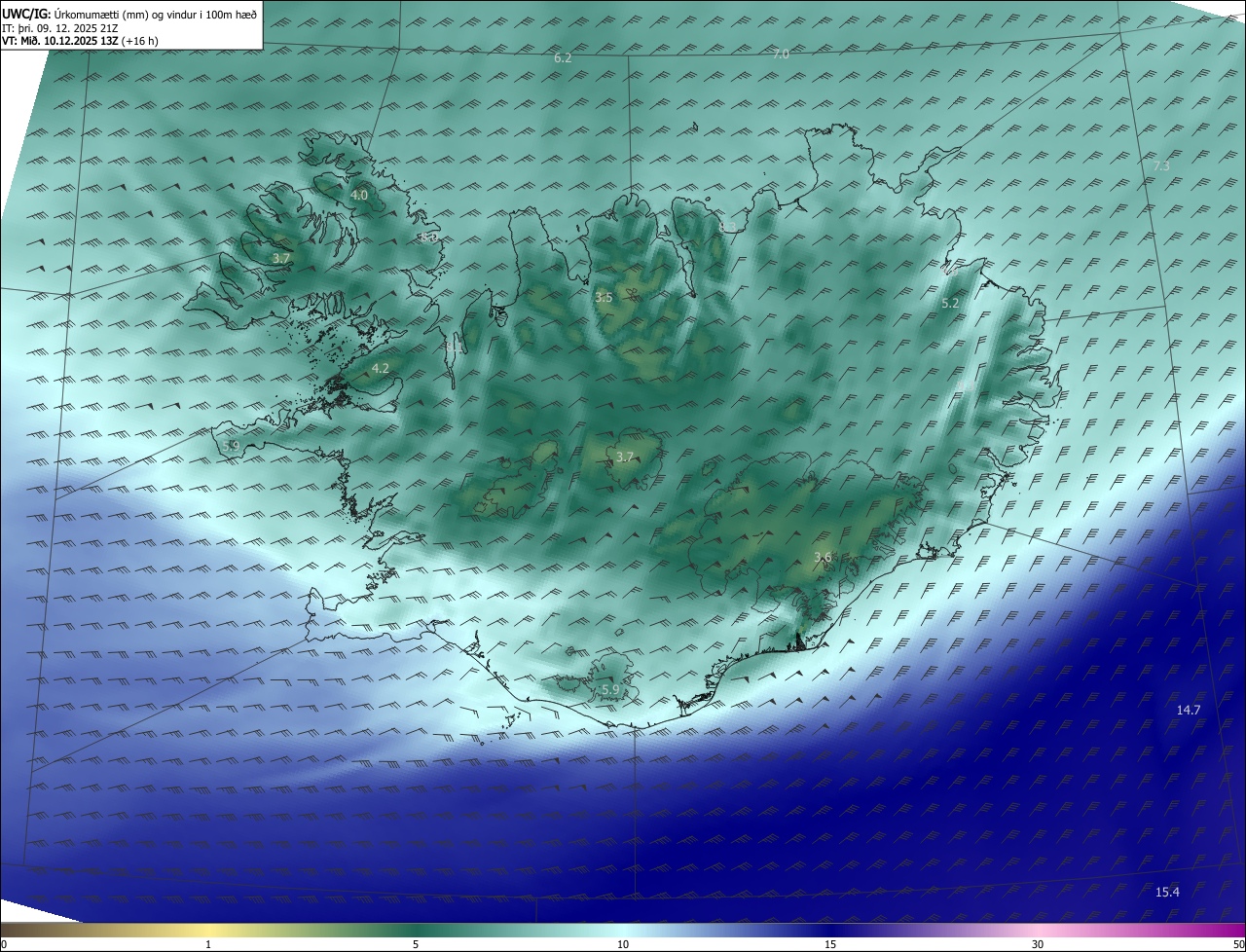Viewport: 1246px width, 952px height.
Task: Click the 30 tick label on the color scale
Action: [x=1038, y=944]
